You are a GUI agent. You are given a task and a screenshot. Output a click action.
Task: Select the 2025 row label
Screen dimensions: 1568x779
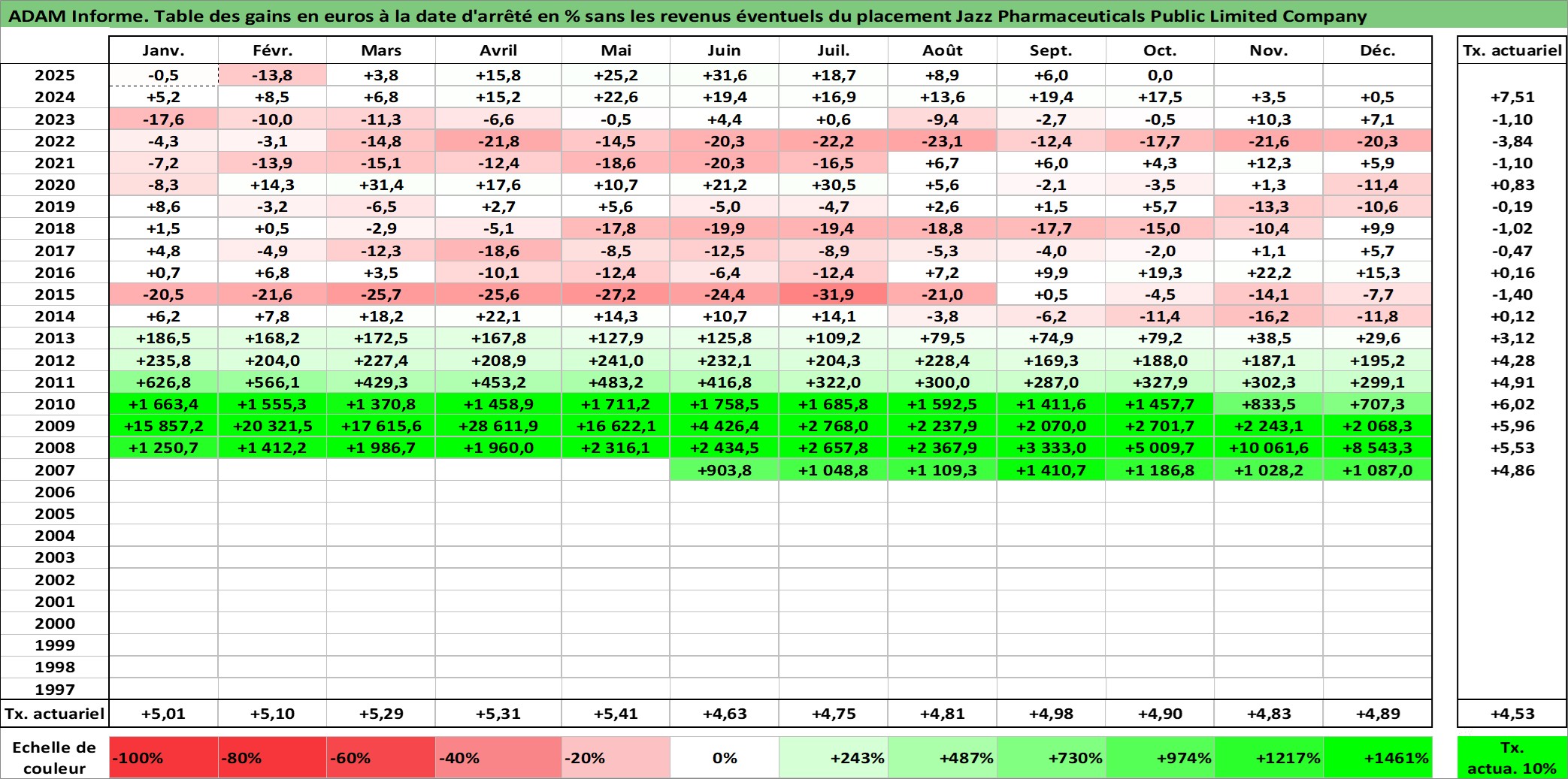point(55,75)
